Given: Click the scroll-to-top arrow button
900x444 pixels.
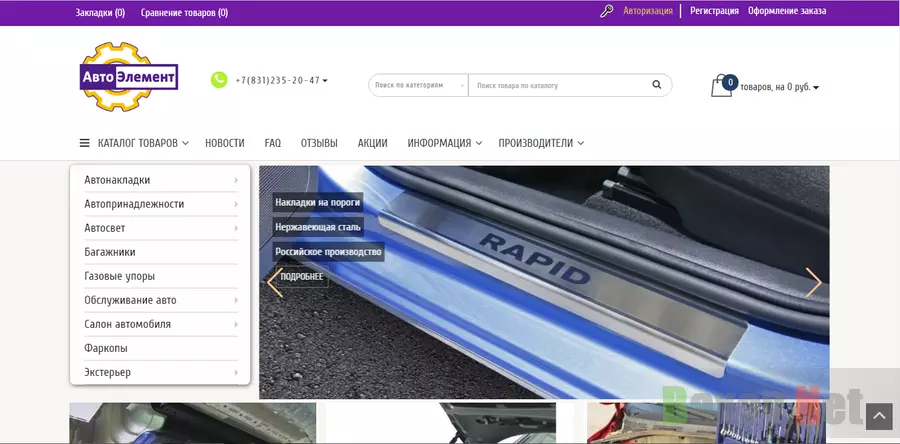Looking at the screenshot, I should [879, 416].
